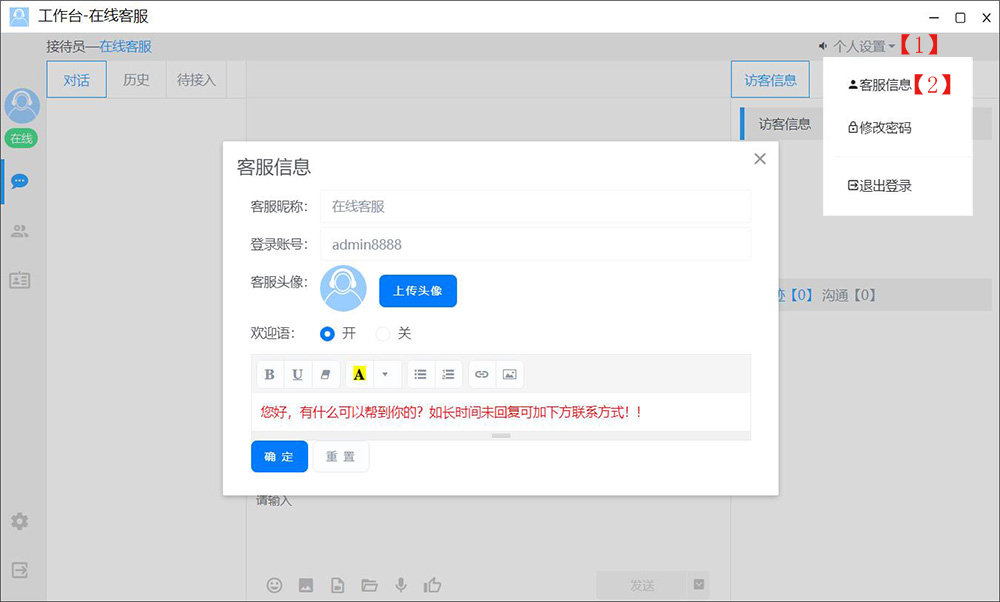This screenshot has height=602, width=1000.
Task: Switch to the 历史 tab
Action: tap(136, 80)
